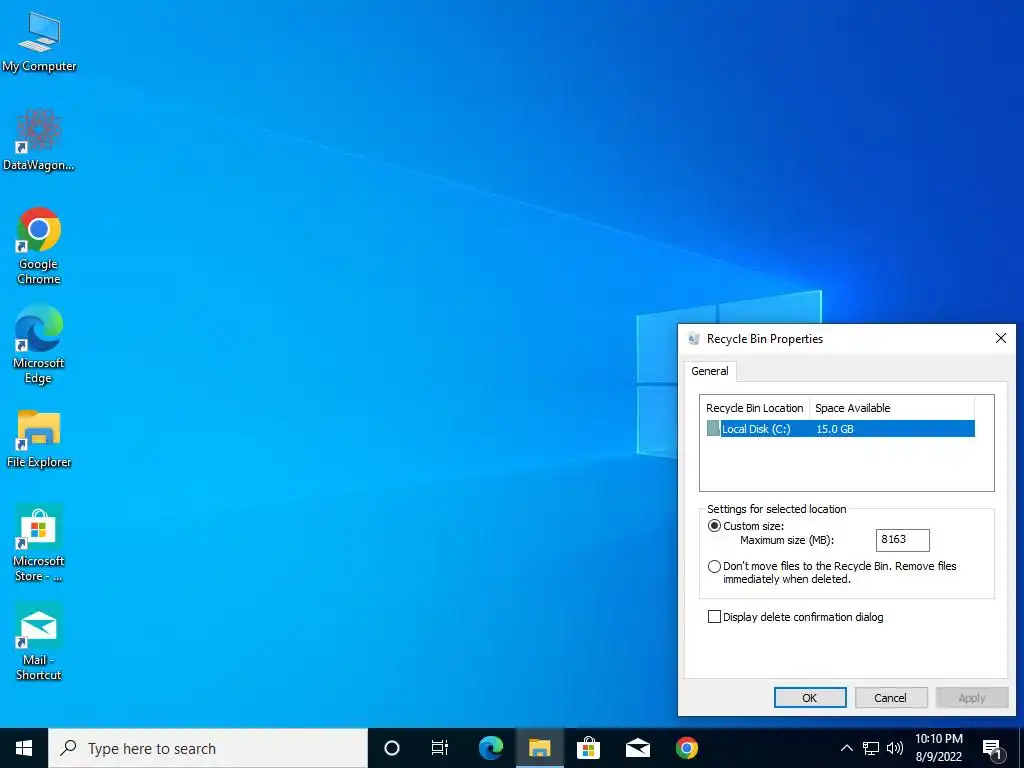Open the Windows Start menu
Image resolution: width=1024 pixels, height=768 pixels.
24,748
